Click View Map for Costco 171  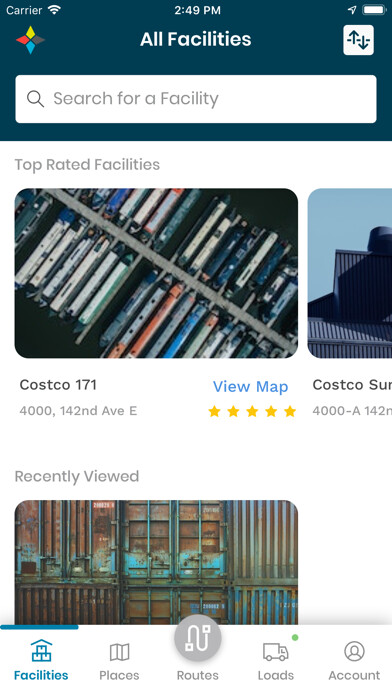[x=250, y=387]
